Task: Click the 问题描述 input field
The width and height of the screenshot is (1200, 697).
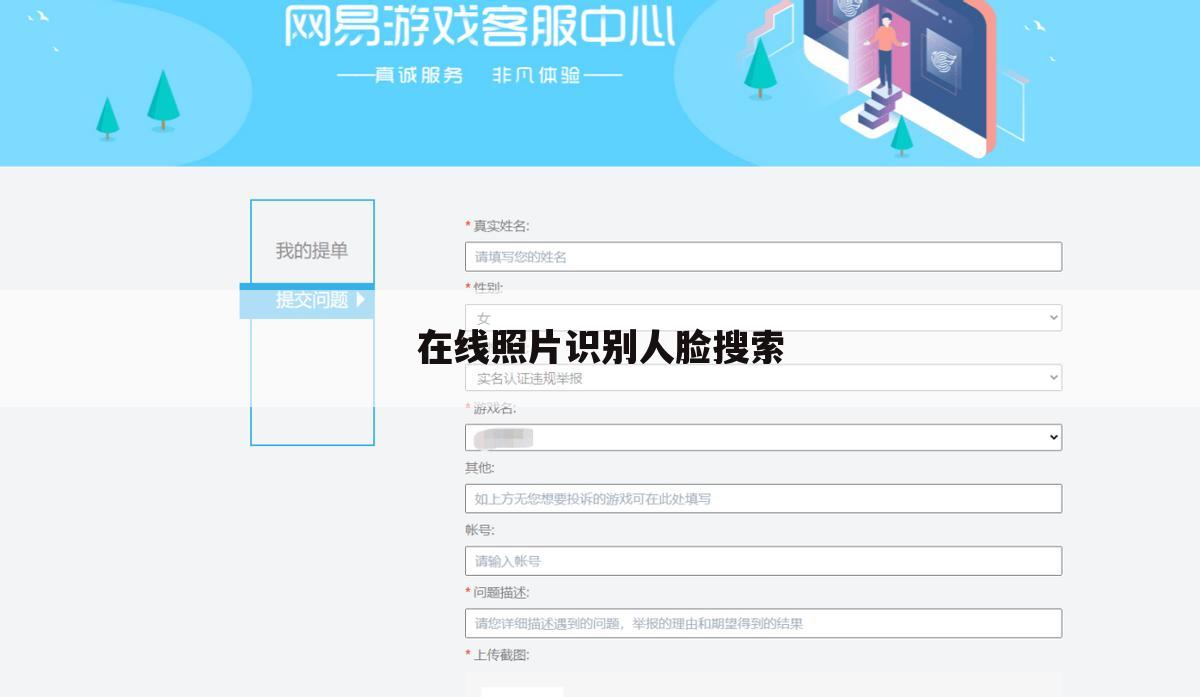Action: pos(763,623)
